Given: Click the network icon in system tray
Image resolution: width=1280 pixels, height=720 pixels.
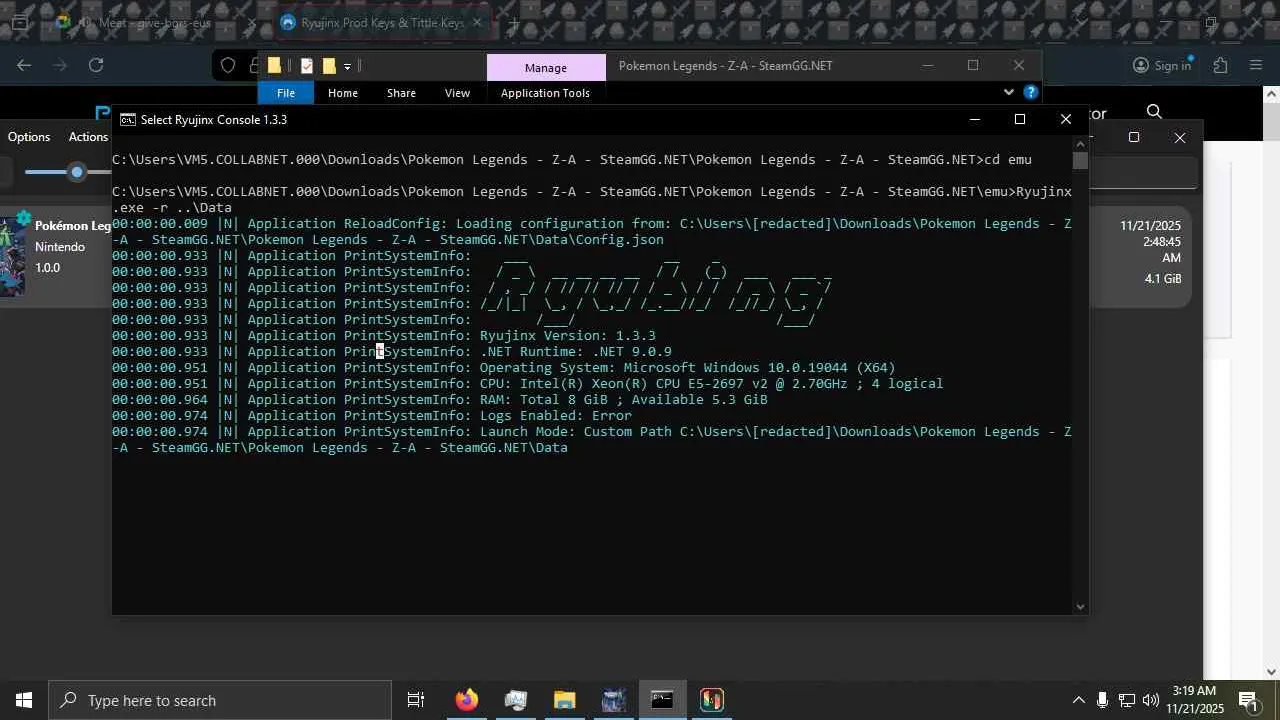Looking at the screenshot, I should click(x=1127, y=700).
